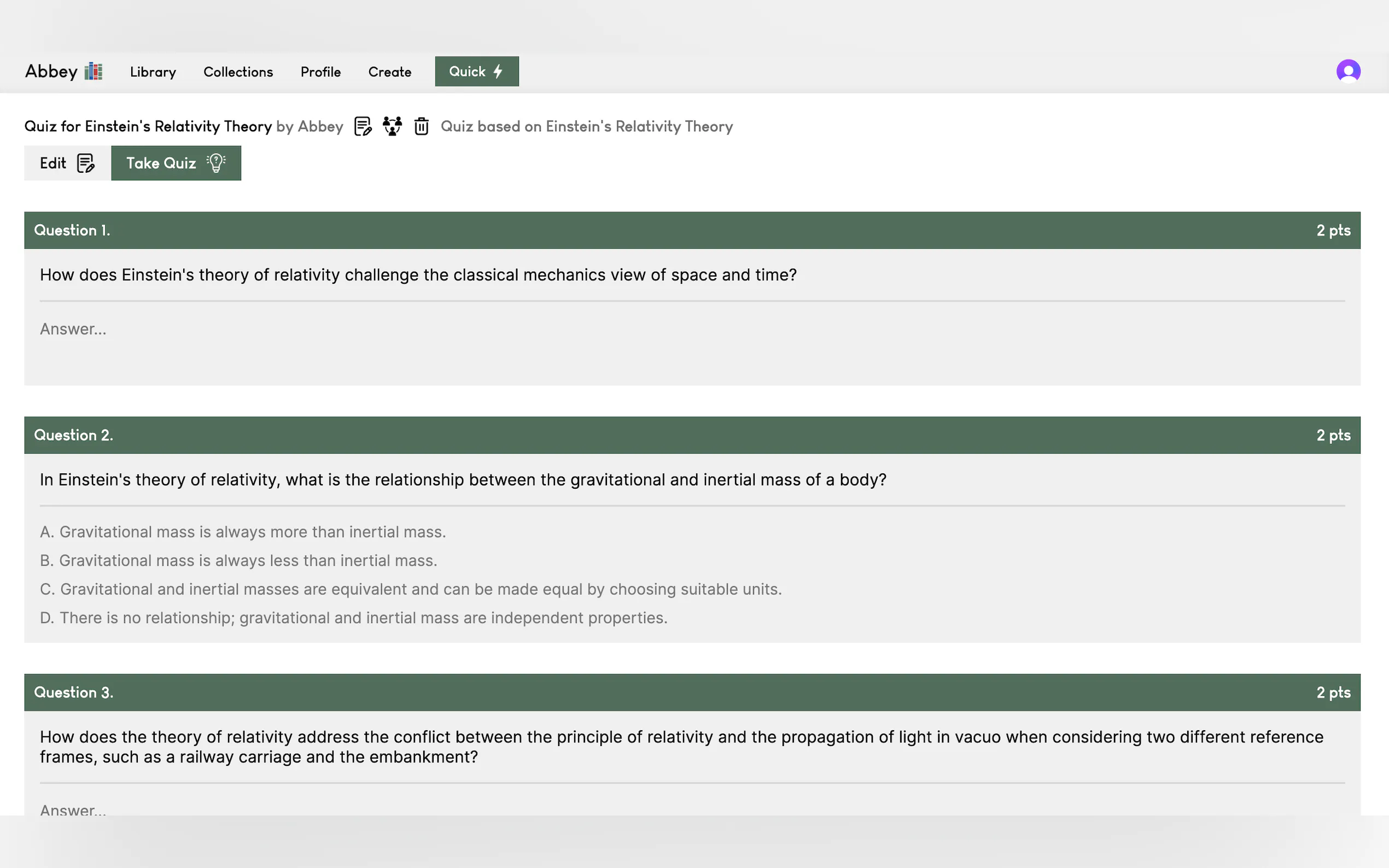Switch to Take Quiz tab
Image resolution: width=1389 pixels, height=868 pixels.
[176, 163]
